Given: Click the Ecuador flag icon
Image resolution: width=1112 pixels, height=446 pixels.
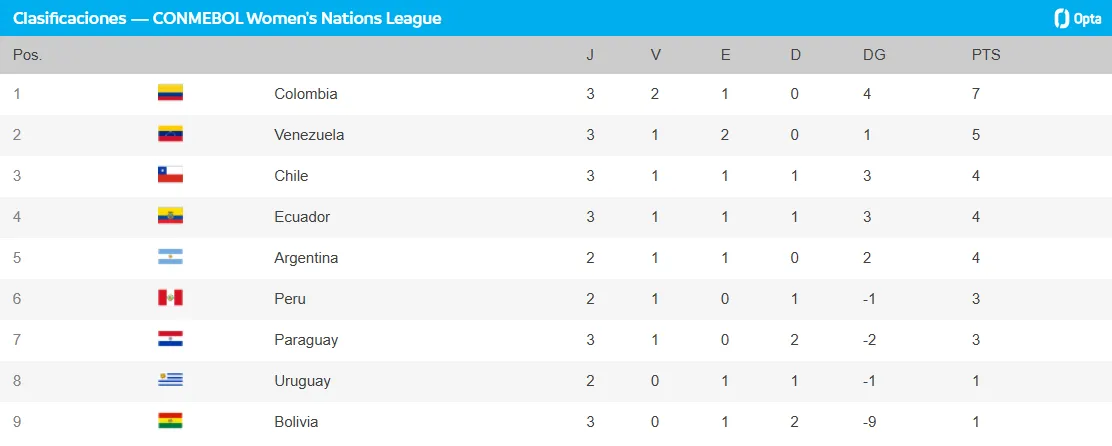Looking at the screenshot, I should [x=170, y=216].
